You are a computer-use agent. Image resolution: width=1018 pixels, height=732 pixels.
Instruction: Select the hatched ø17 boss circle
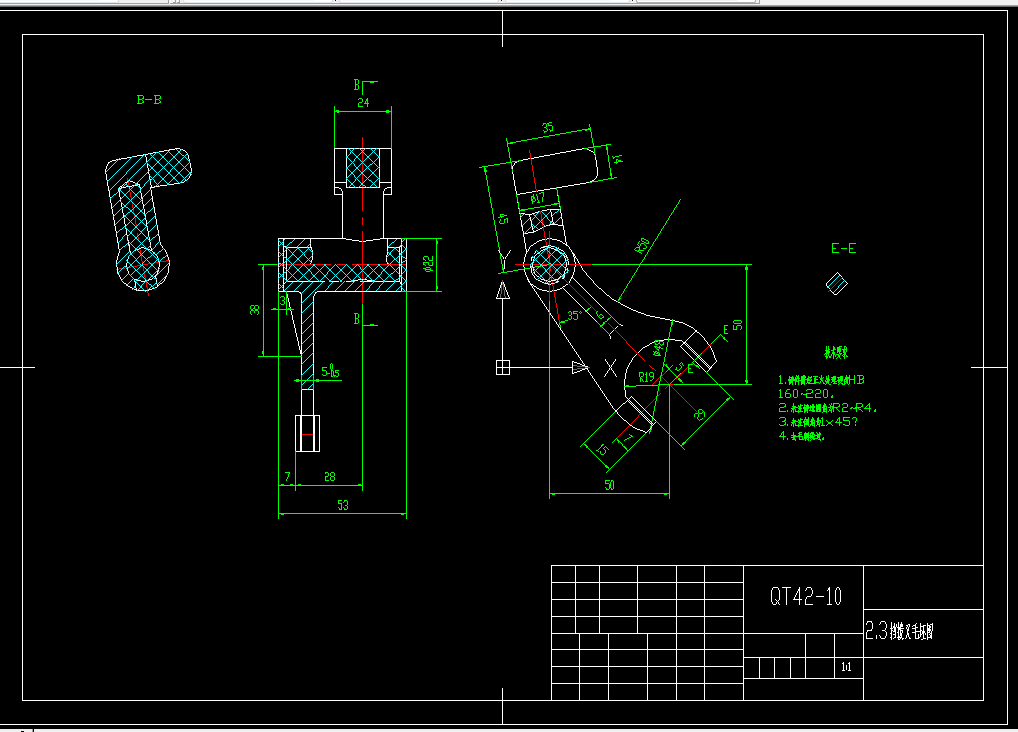[549, 264]
